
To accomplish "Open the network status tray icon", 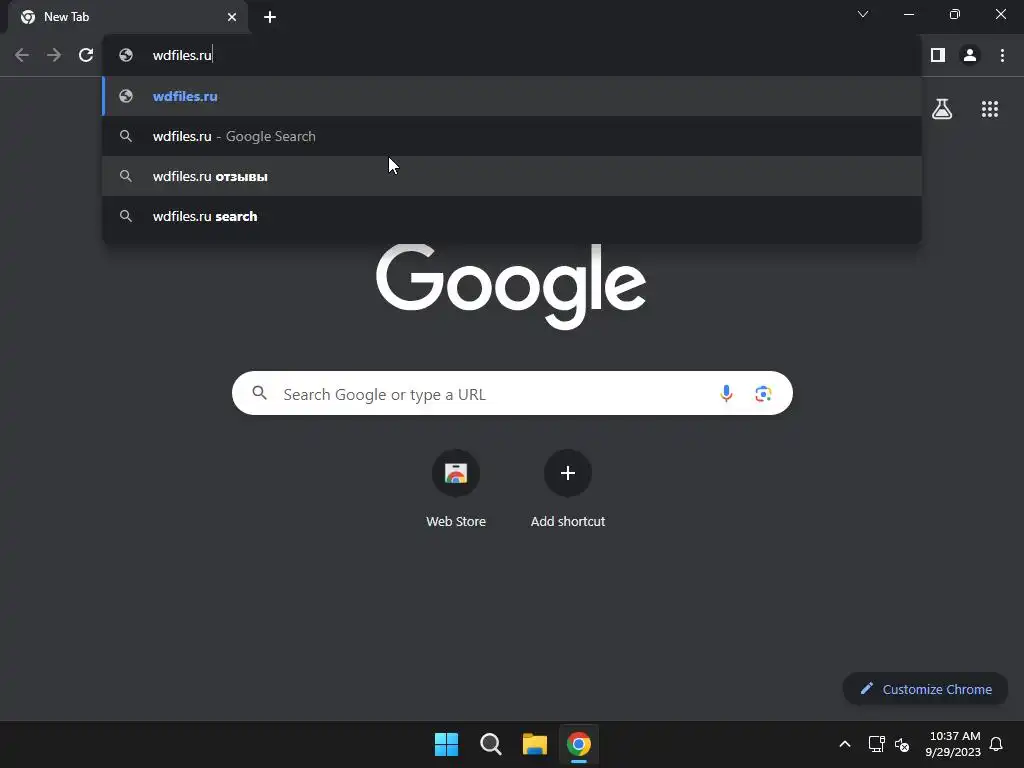I will [x=876, y=744].
